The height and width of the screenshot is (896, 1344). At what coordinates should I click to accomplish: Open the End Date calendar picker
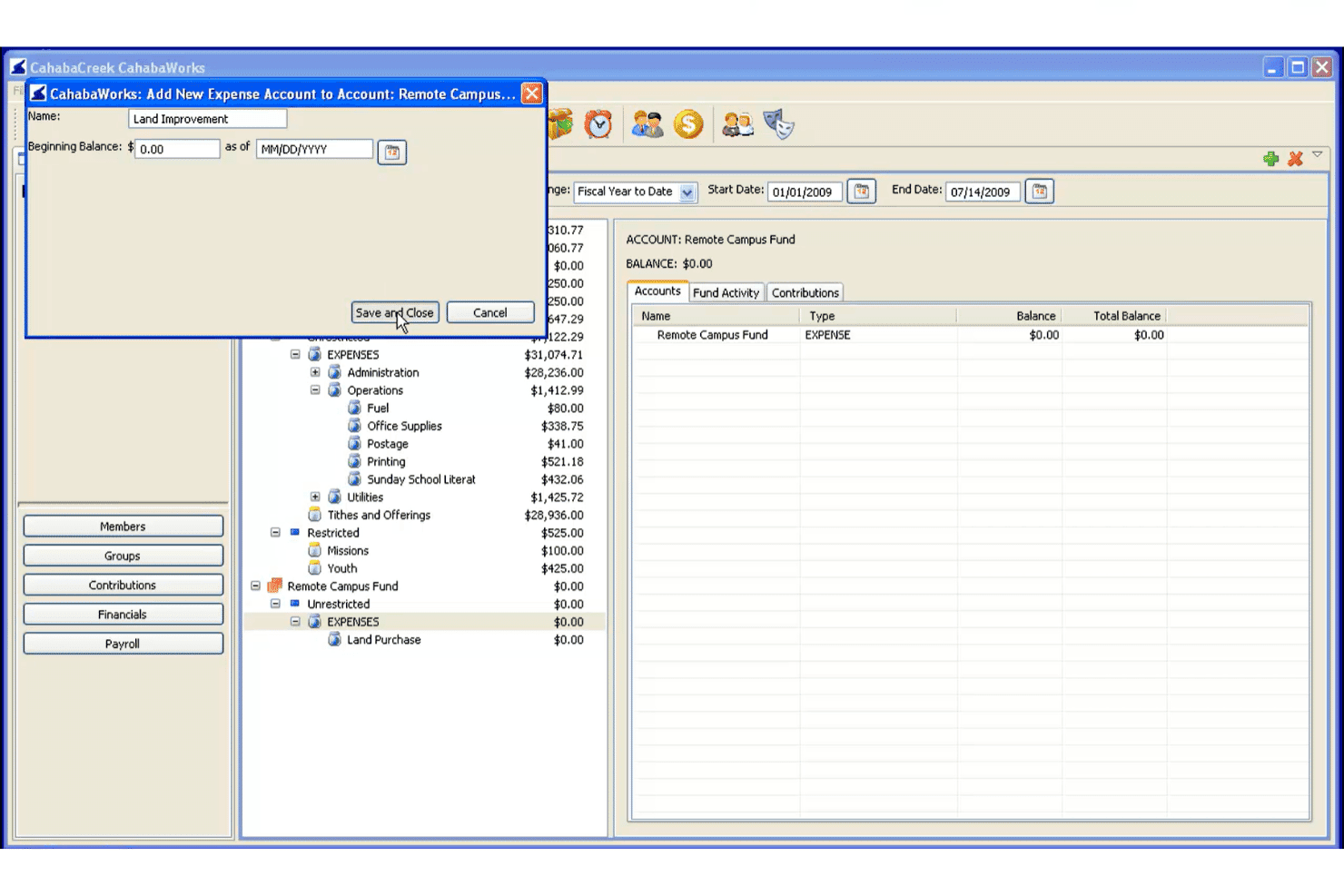1040,192
